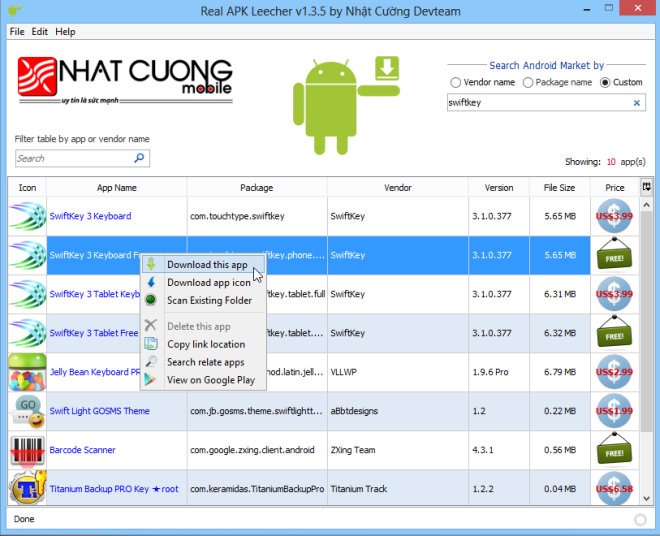Click the US$3.99 price badge for SwiftKey 3 Keyboard
Image resolution: width=660 pixels, height=536 pixels.
[614, 216]
